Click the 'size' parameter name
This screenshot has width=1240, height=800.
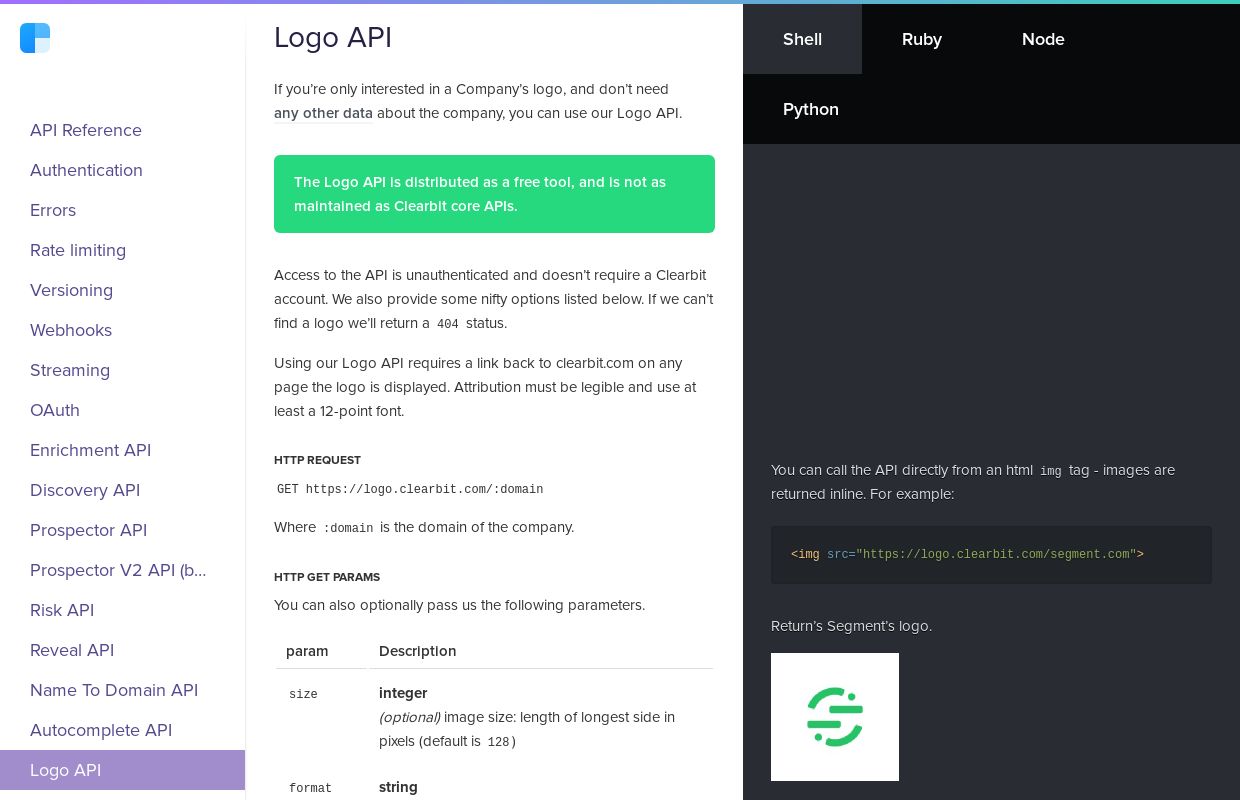(303, 694)
